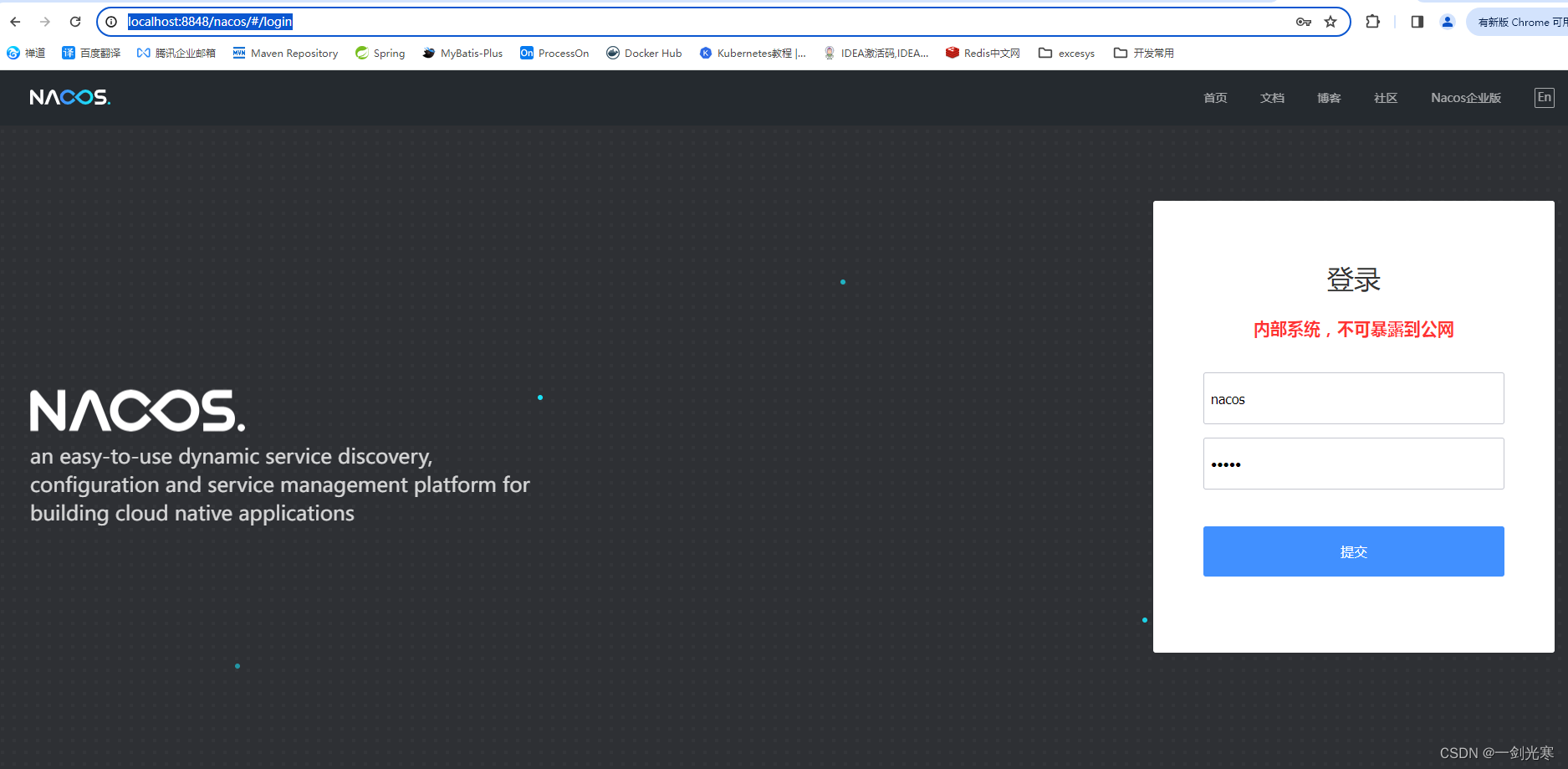Open the Maven Repository bookmark
This screenshot has height=769, width=1568.
pos(285,53)
